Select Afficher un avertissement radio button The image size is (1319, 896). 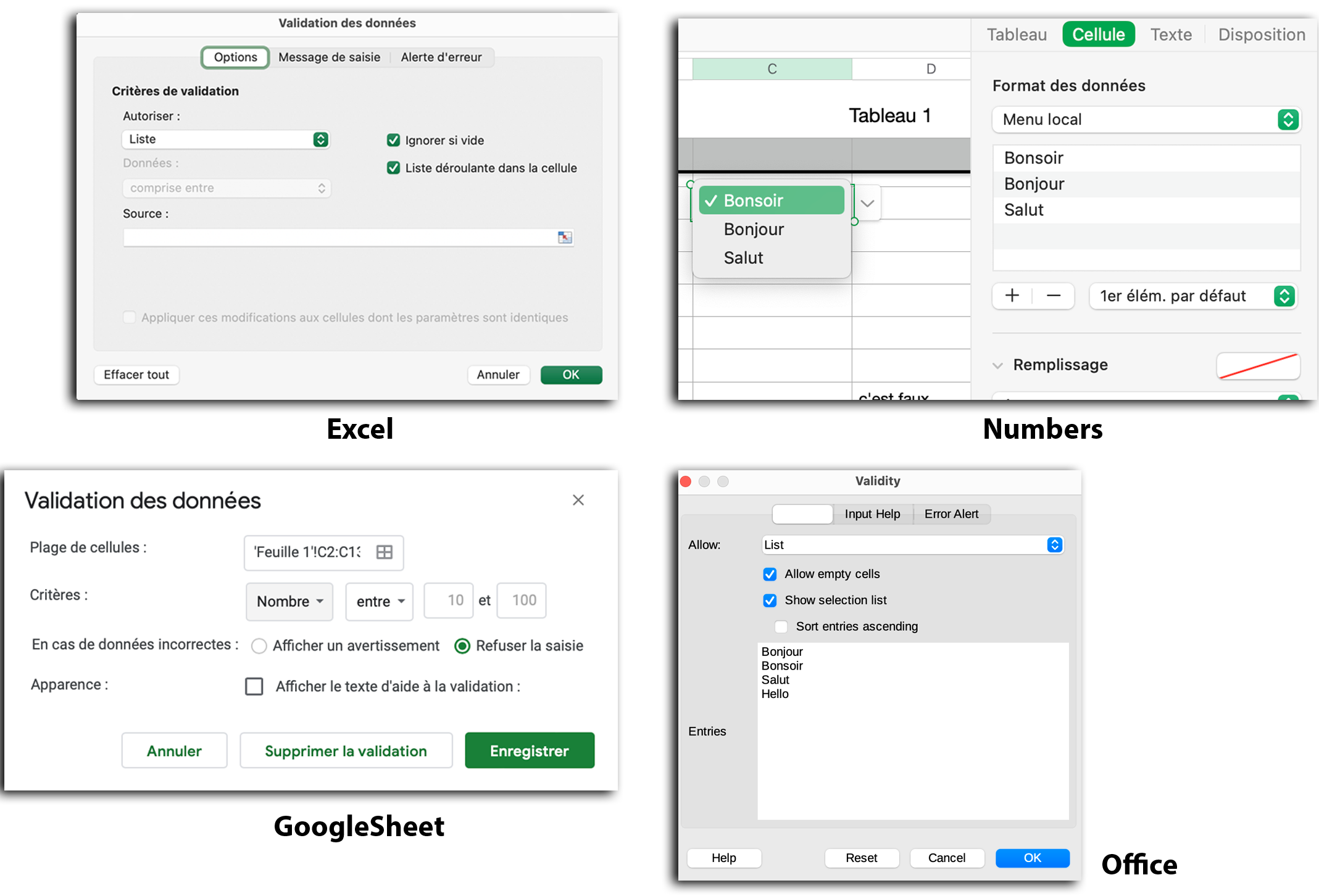tap(259, 646)
